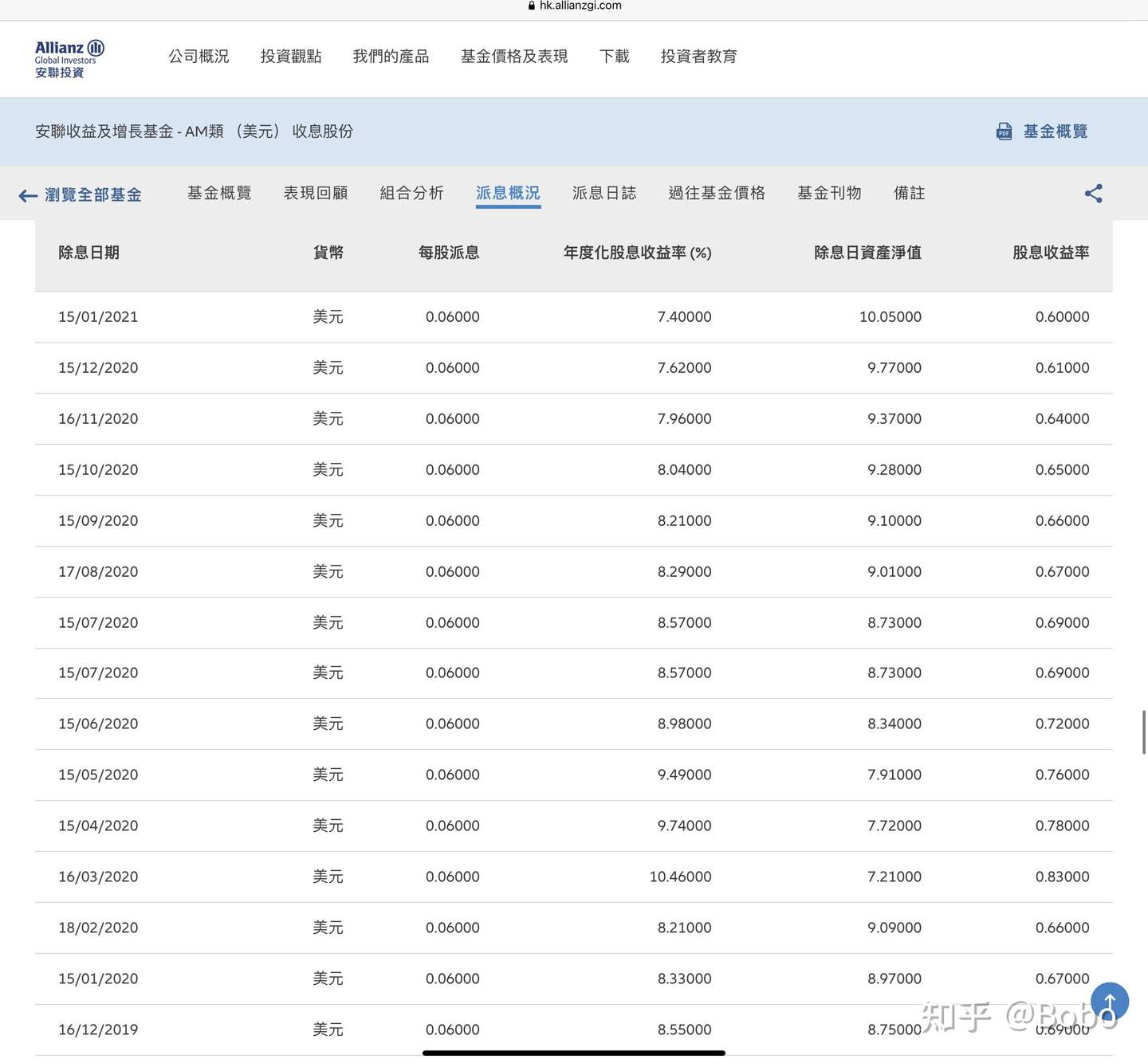
Task: Switch to the 基金刊物 tab
Action: (829, 193)
